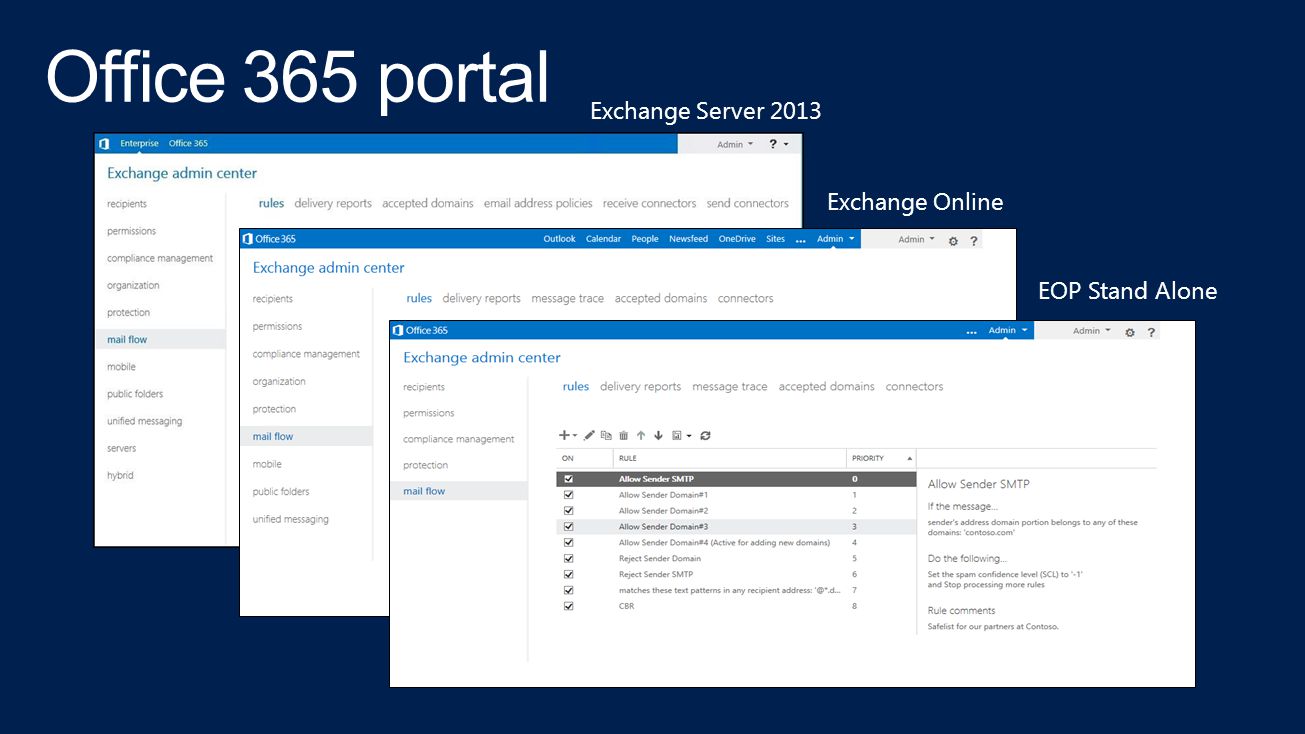Click the pencil edit rule icon

tap(589, 436)
